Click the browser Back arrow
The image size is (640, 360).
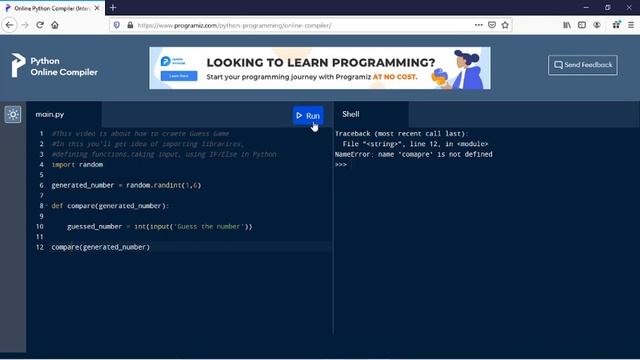[9, 25]
